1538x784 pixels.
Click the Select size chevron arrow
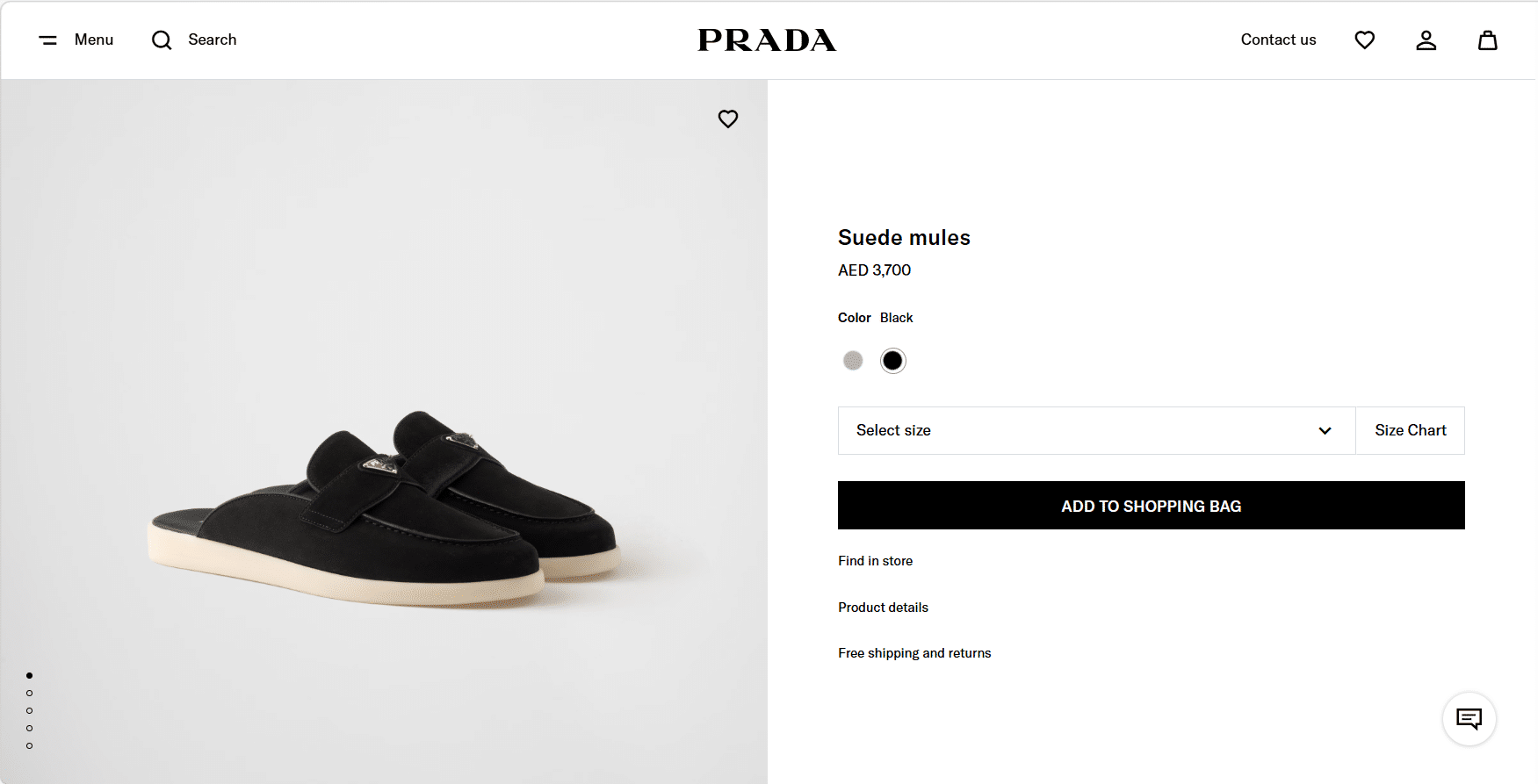pos(1325,430)
